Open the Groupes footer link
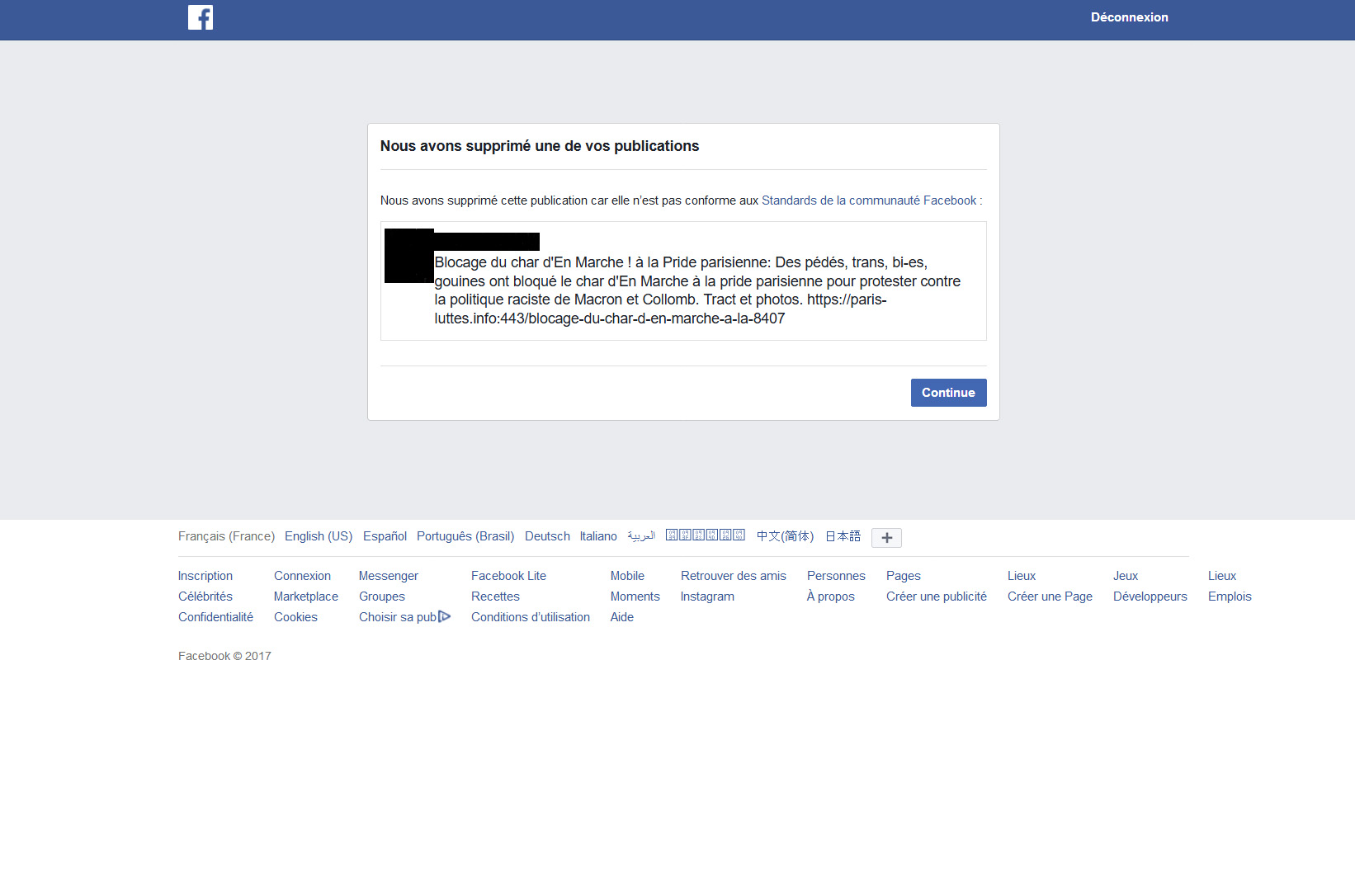This screenshot has width=1355, height=896. click(x=382, y=597)
